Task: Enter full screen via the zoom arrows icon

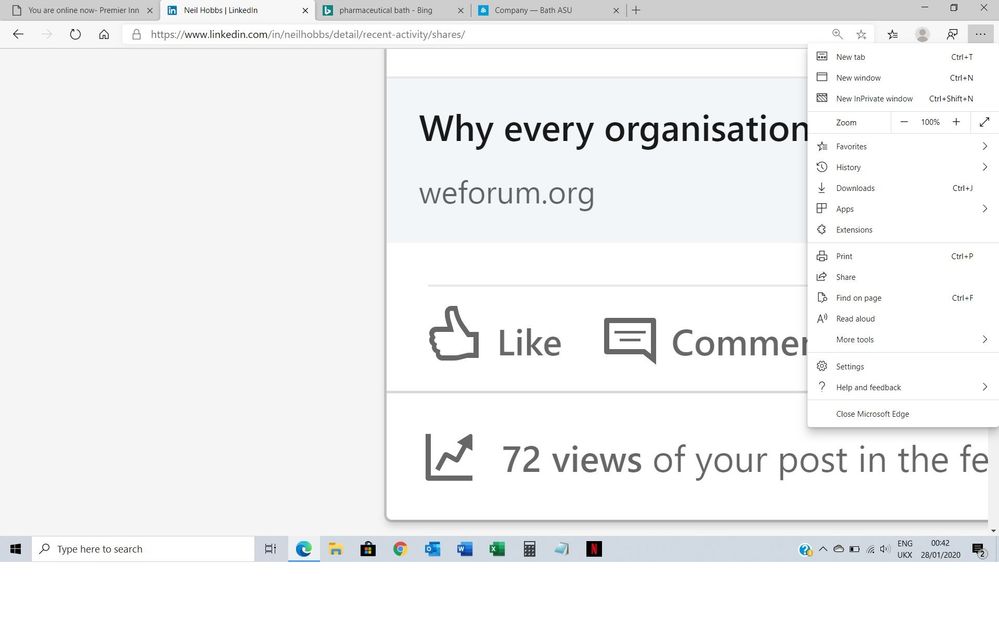Action: tap(984, 122)
